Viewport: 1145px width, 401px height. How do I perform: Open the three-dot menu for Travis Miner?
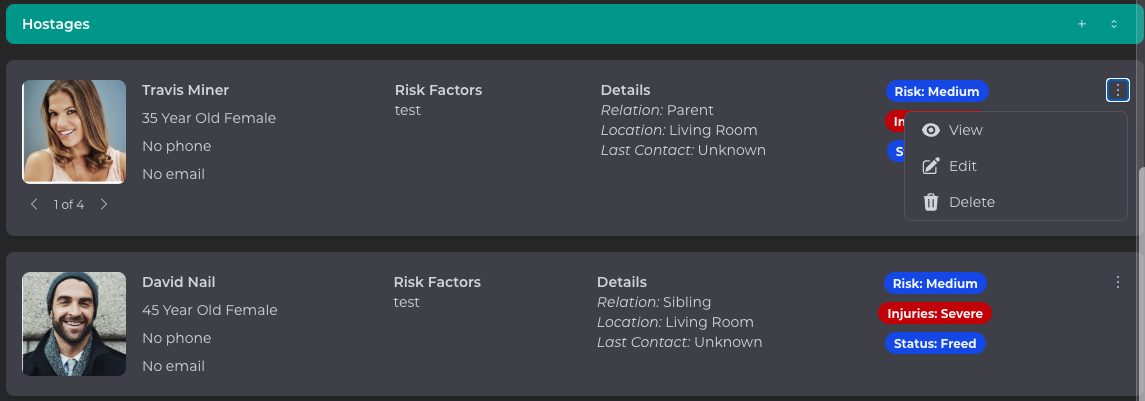pos(1118,91)
